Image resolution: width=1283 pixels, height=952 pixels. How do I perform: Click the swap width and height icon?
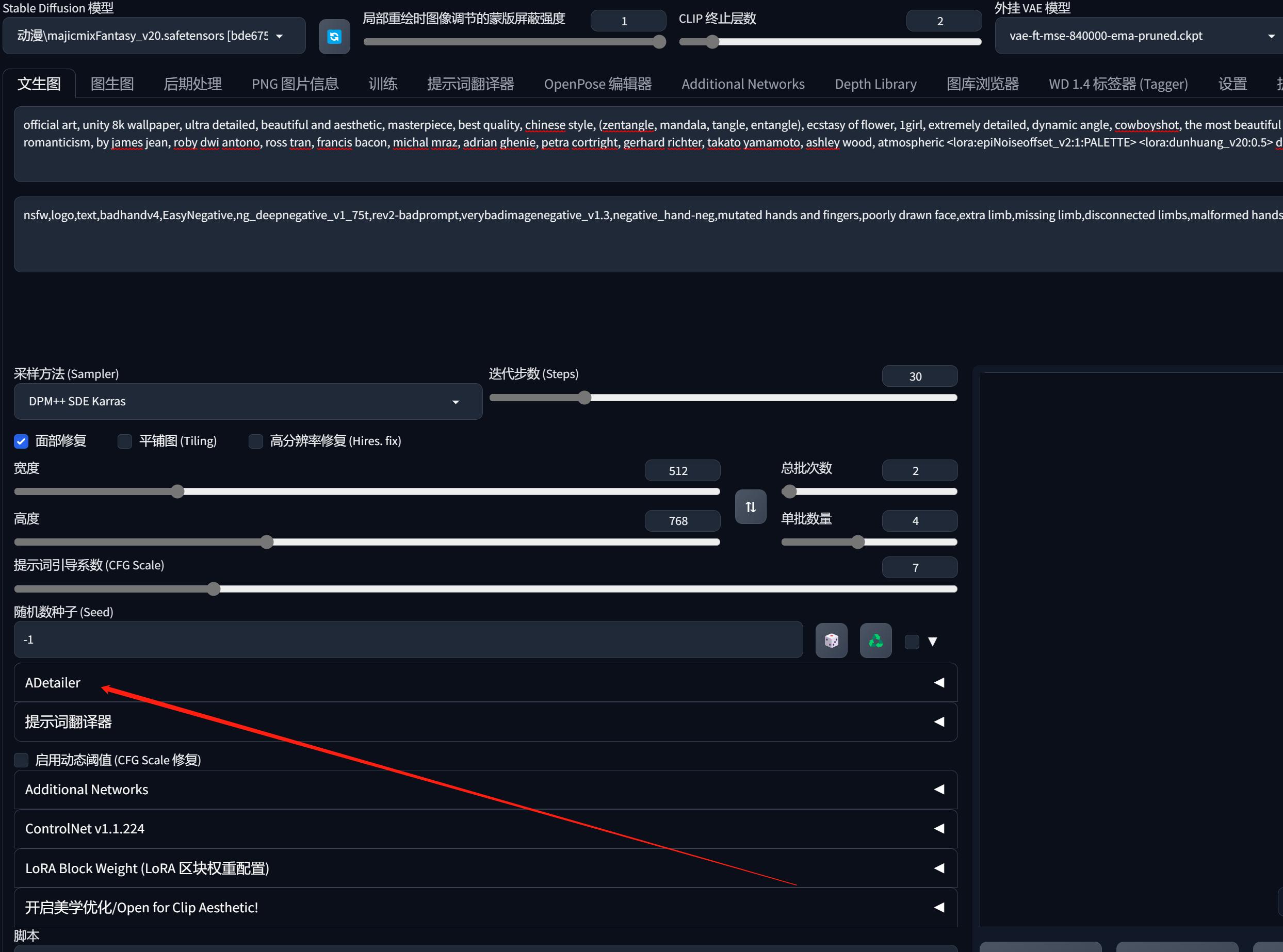pos(751,506)
